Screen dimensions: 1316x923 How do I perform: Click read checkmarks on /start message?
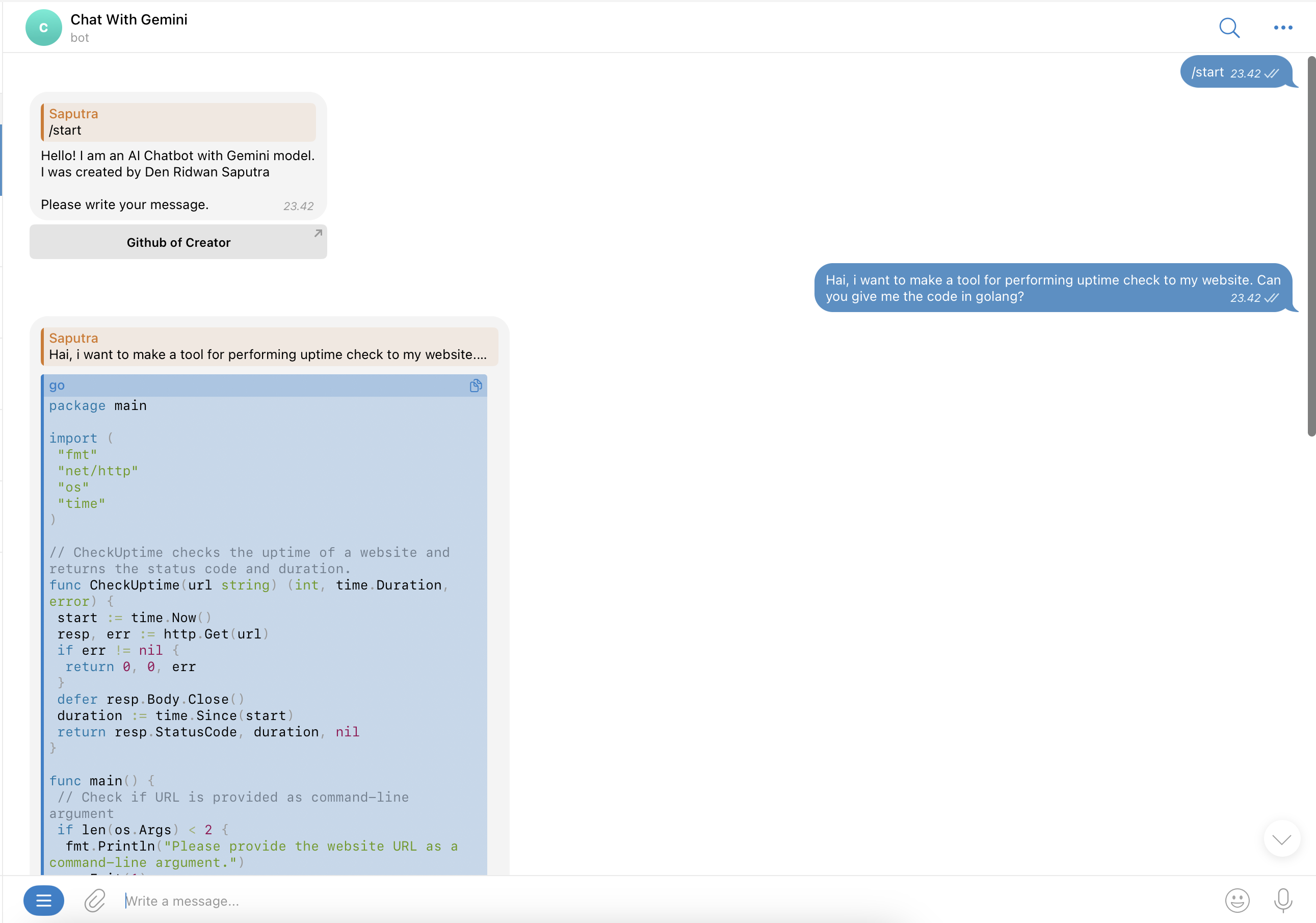[x=1271, y=73]
